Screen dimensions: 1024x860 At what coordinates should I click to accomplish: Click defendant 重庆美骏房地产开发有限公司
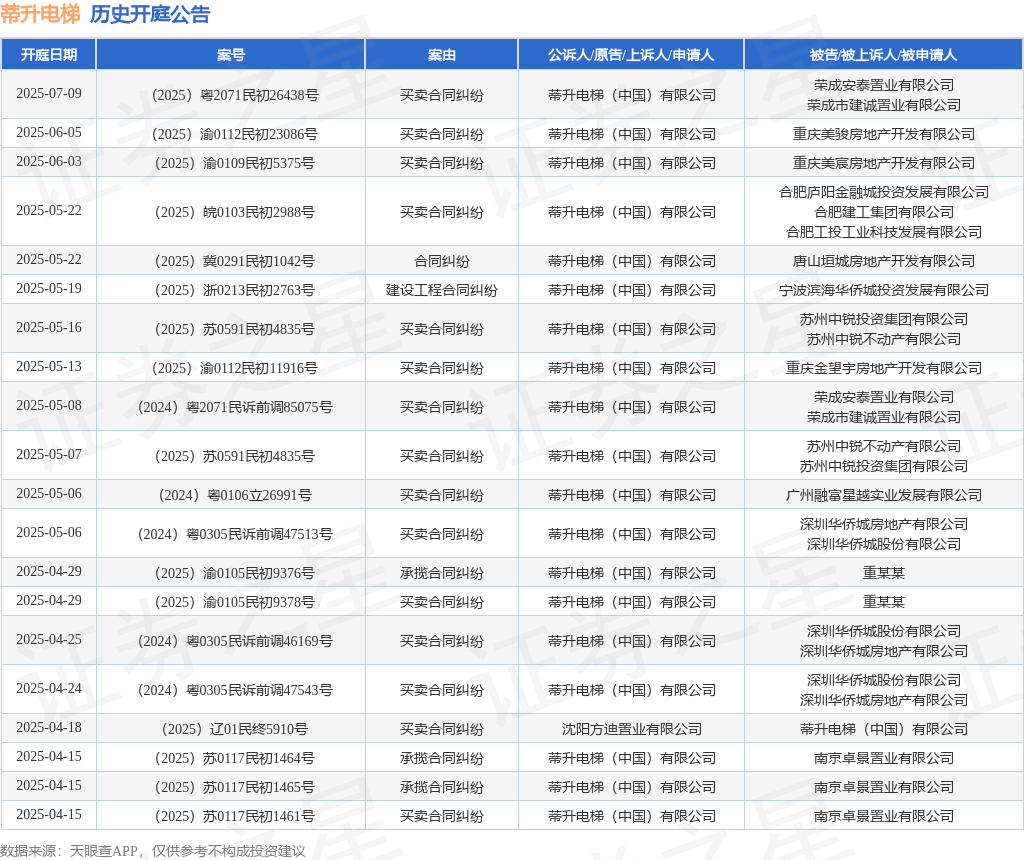[x=884, y=134]
